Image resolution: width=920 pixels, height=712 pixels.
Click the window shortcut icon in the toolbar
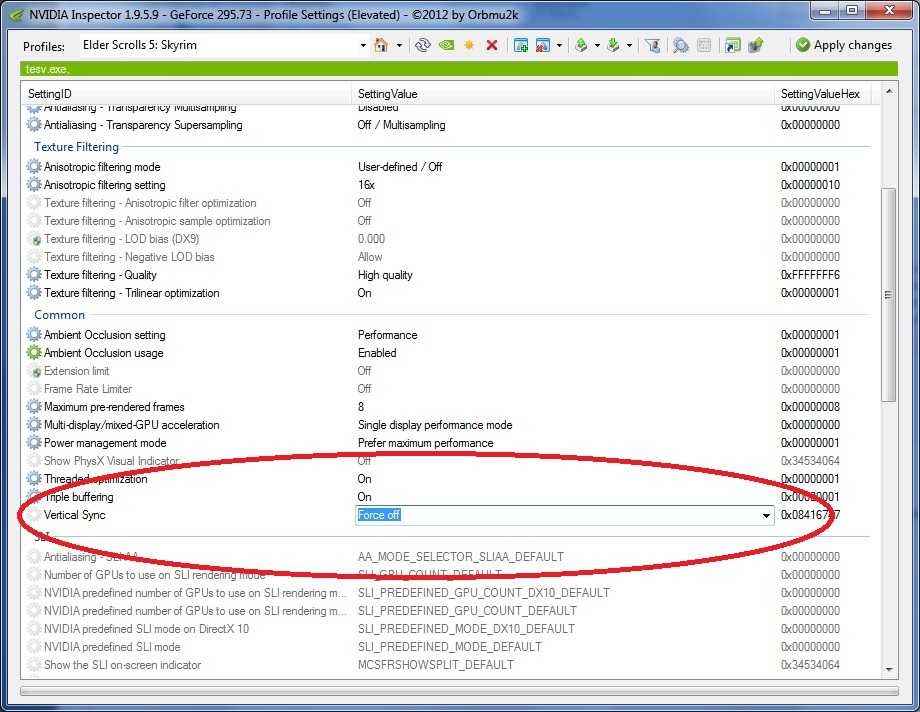733,45
